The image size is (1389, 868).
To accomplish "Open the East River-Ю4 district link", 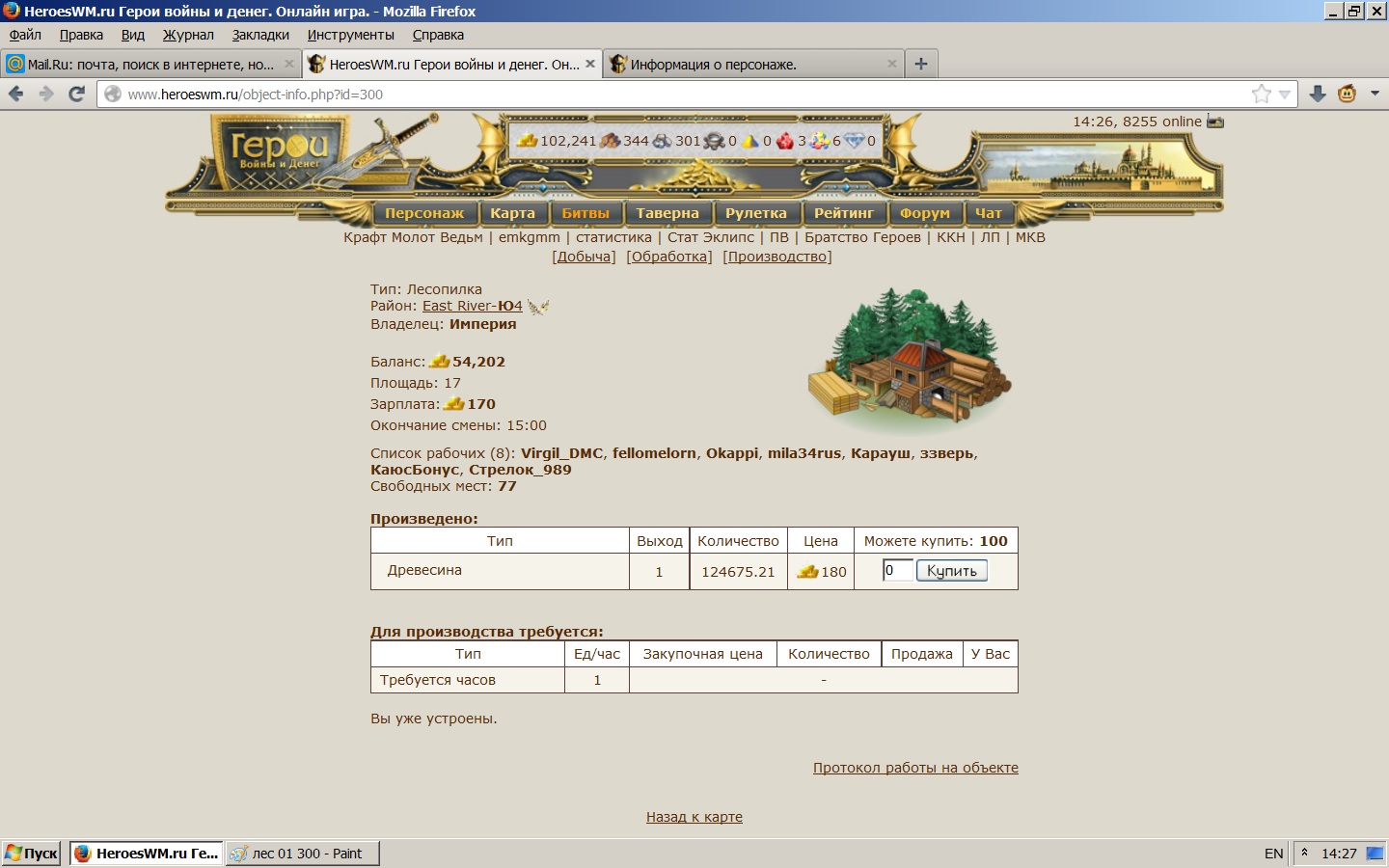I will pyautogui.click(x=473, y=306).
